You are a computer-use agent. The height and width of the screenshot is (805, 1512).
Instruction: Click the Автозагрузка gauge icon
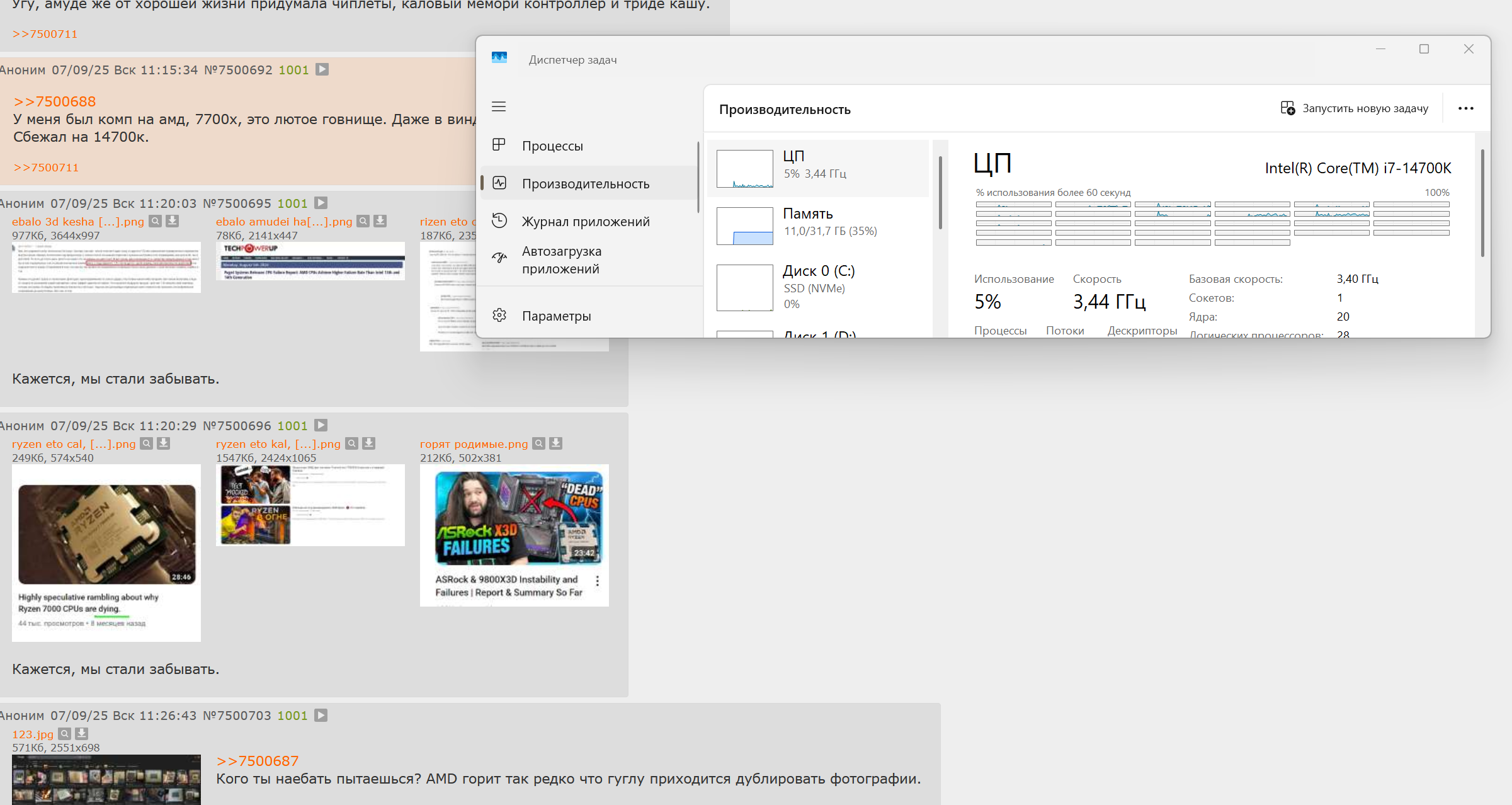click(x=499, y=258)
